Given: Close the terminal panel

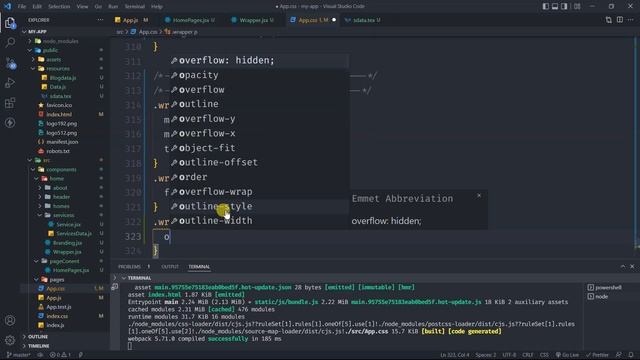Looking at the screenshot, I should (x=632, y=267).
